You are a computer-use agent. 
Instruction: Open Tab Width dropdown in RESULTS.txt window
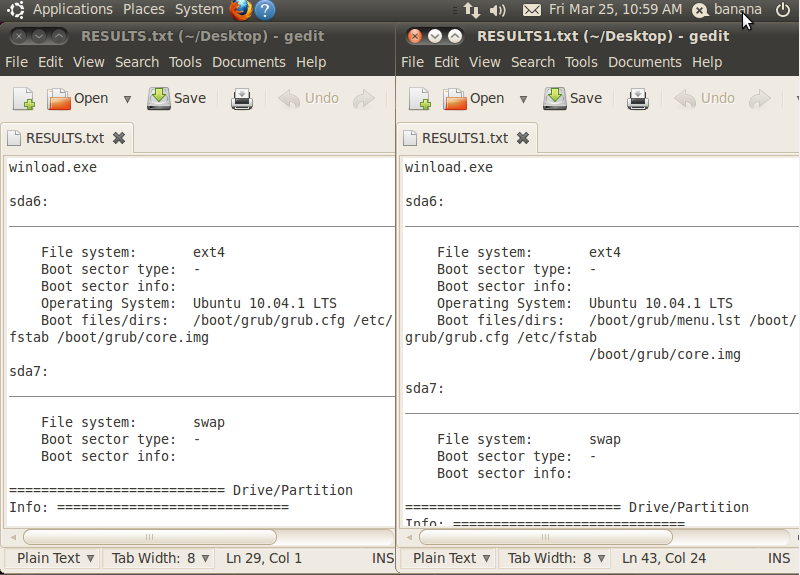161,558
